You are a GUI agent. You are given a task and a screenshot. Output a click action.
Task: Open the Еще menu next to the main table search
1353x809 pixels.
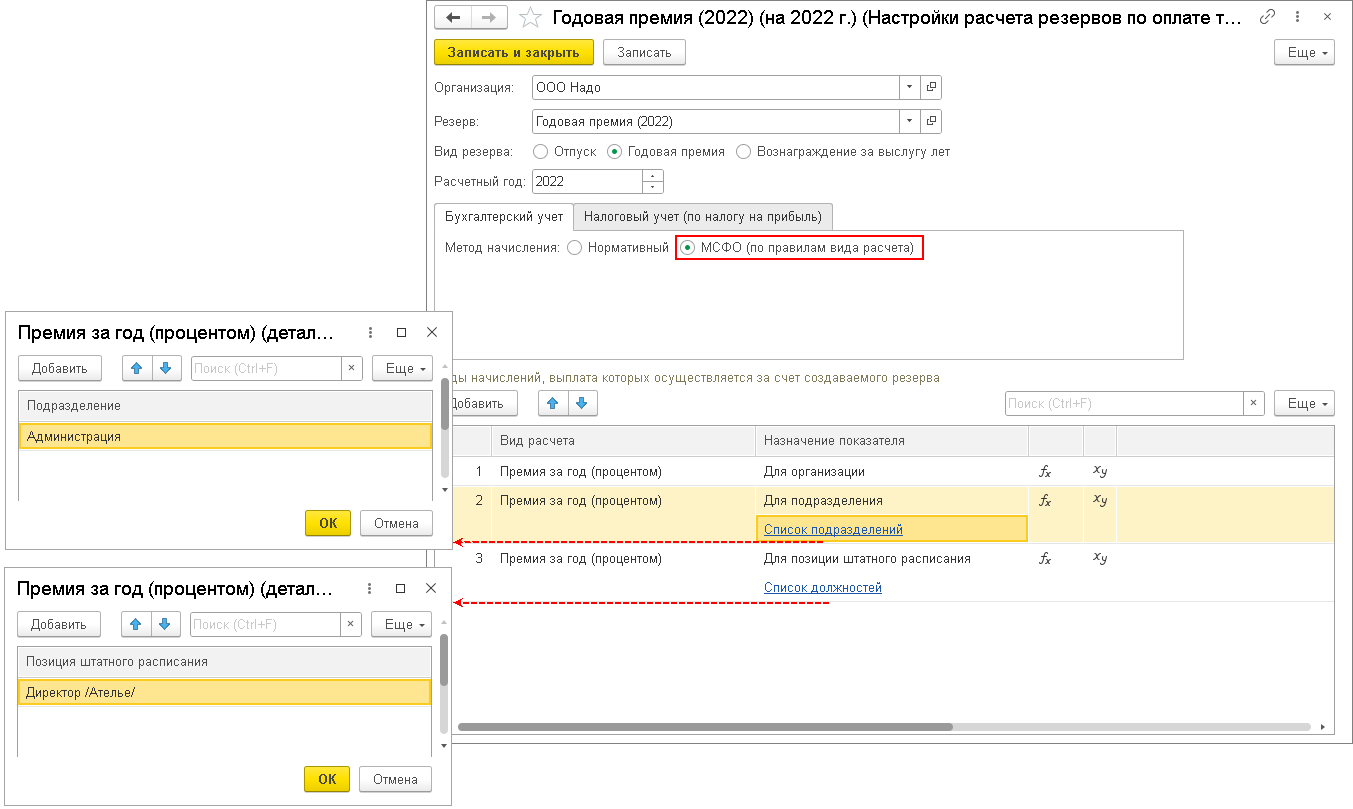(x=1304, y=403)
